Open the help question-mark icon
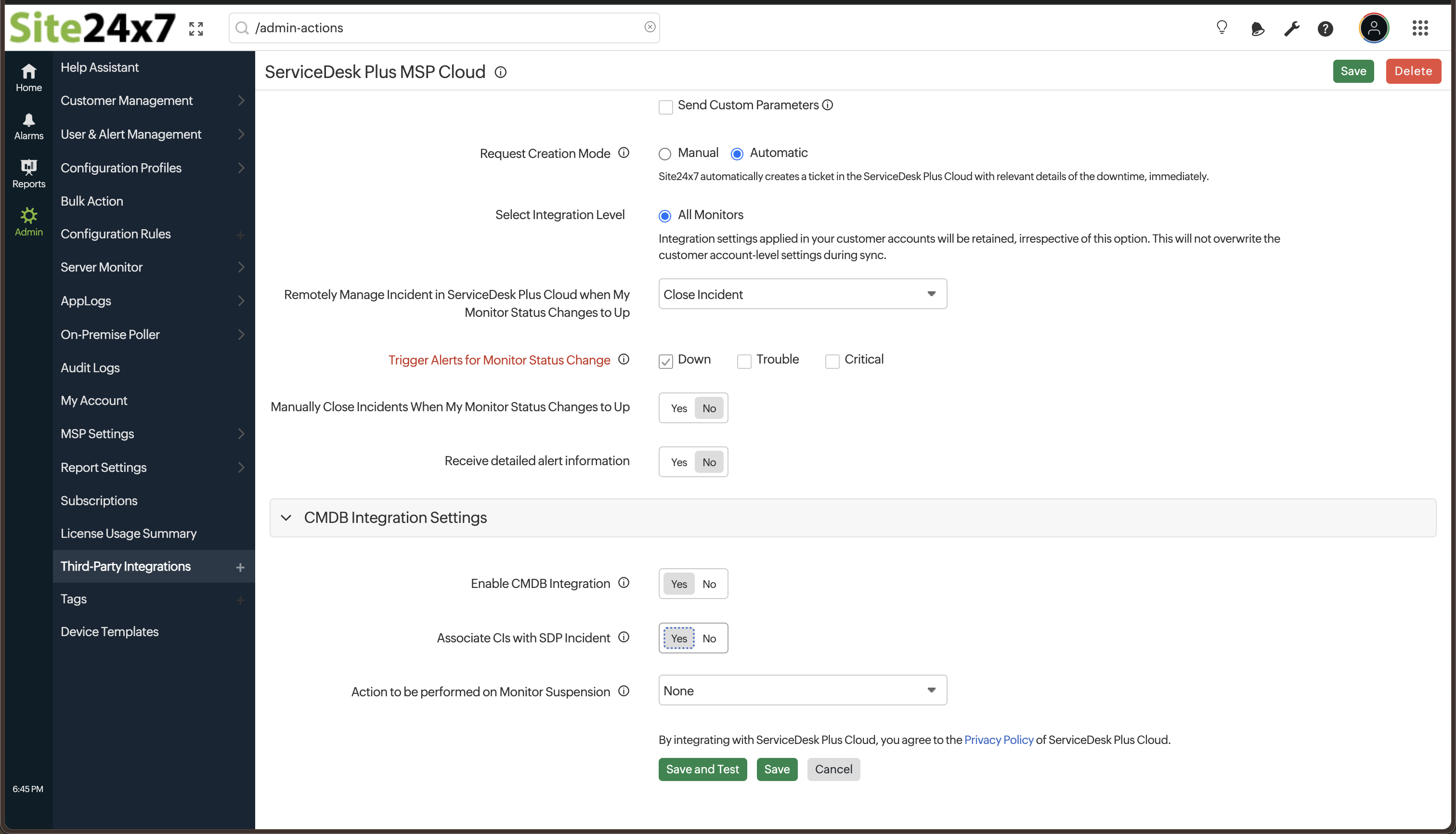Viewport: 1456px width, 834px height. [1326, 27]
